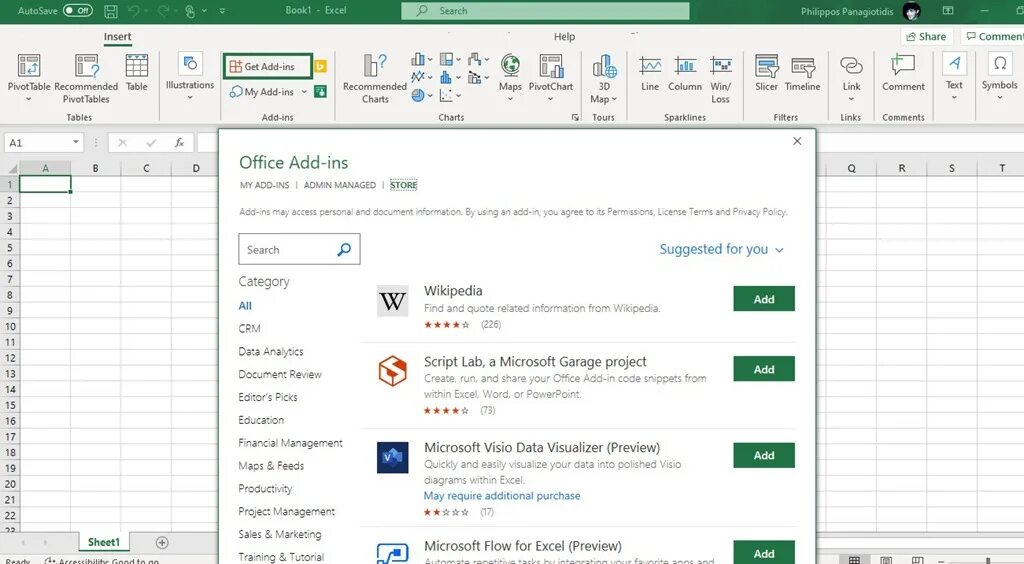Add the Script Lab add-in
Viewport: 1024px width, 564px height.
[764, 369]
